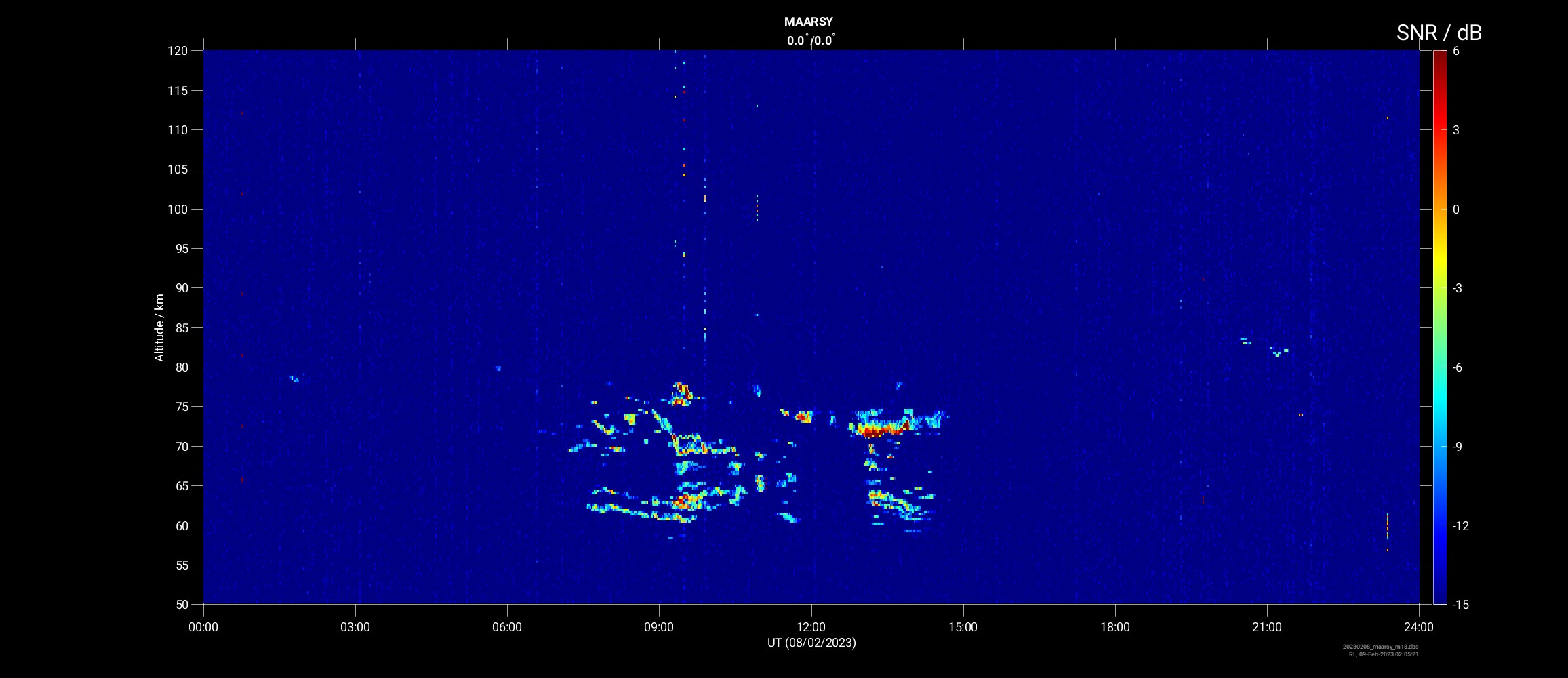Select the 0.0°/0.0° beam direction subtitle

pyautogui.click(x=811, y=40)
